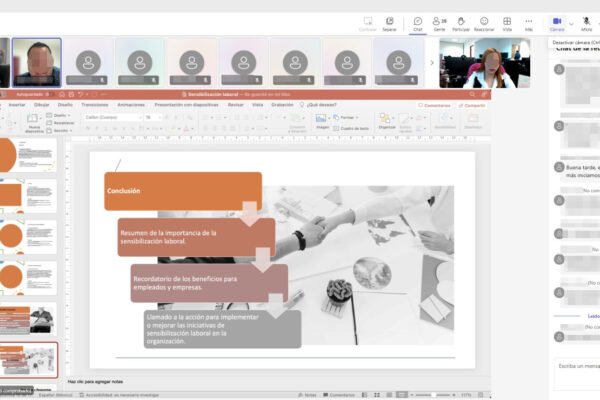The height and width of the screenshot is (400, 600).
Task: Click the Nueva diapositiva button
Action: tap(34, 122)
